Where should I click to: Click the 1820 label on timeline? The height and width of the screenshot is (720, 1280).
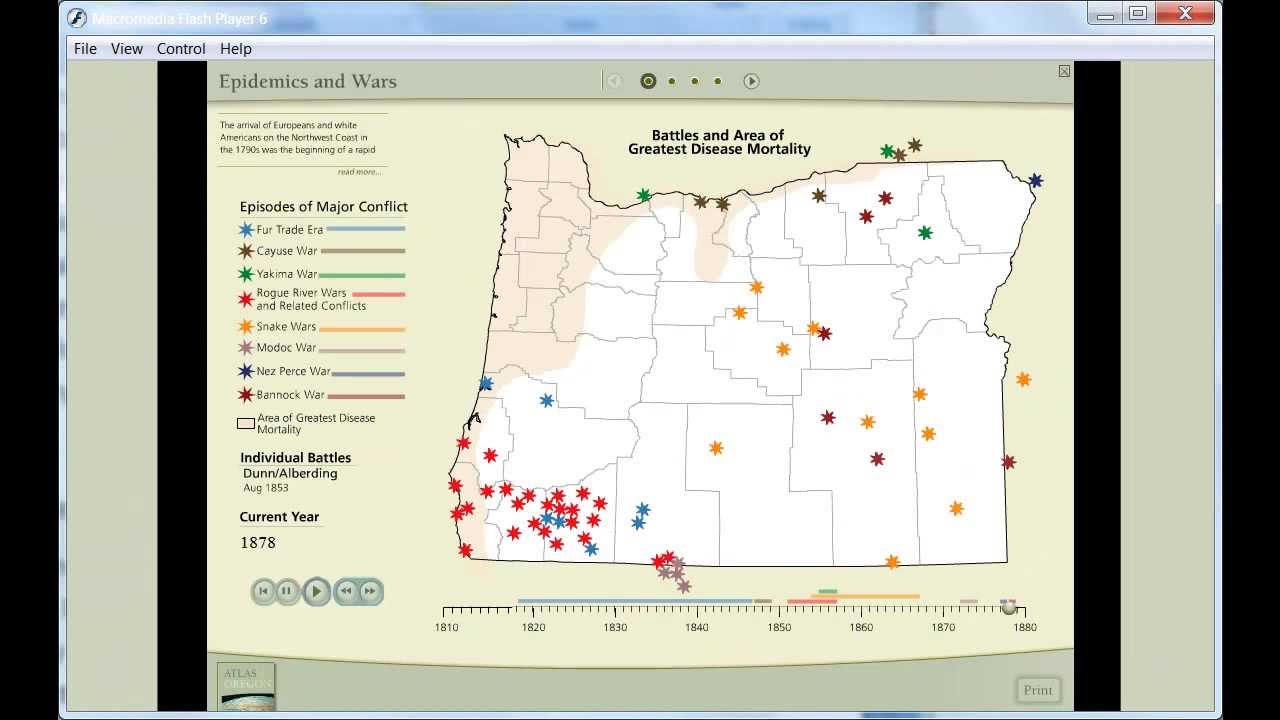533,627
